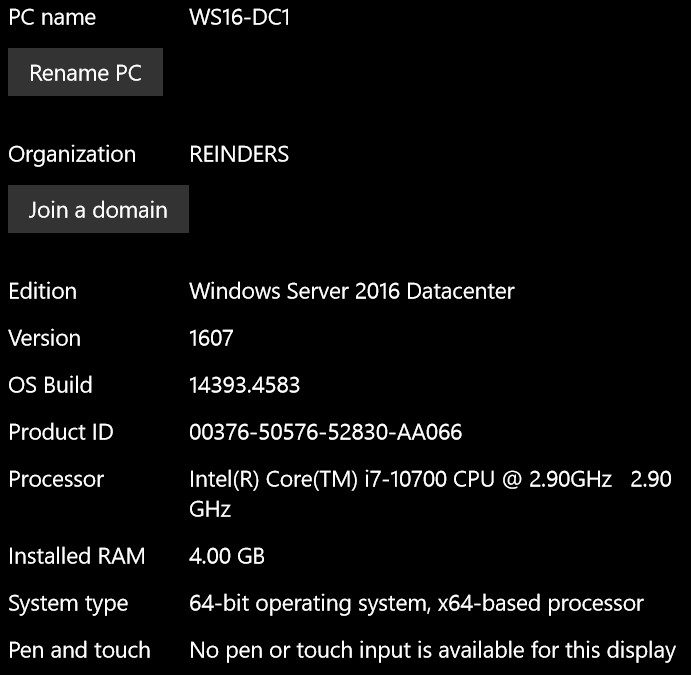The image size is (691, 675).
Task: Click the Processor label
Action: [56, 479]
